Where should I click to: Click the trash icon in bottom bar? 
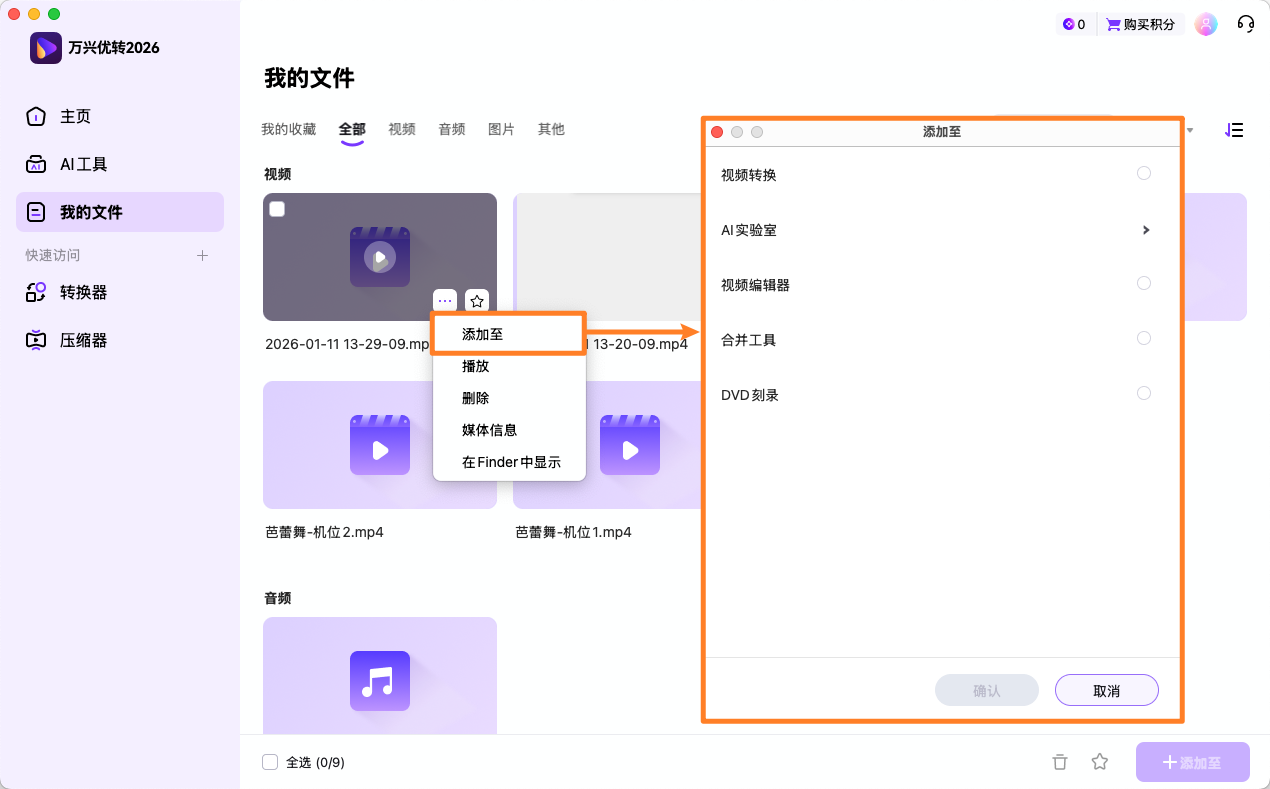click(x=1060, y=761)
